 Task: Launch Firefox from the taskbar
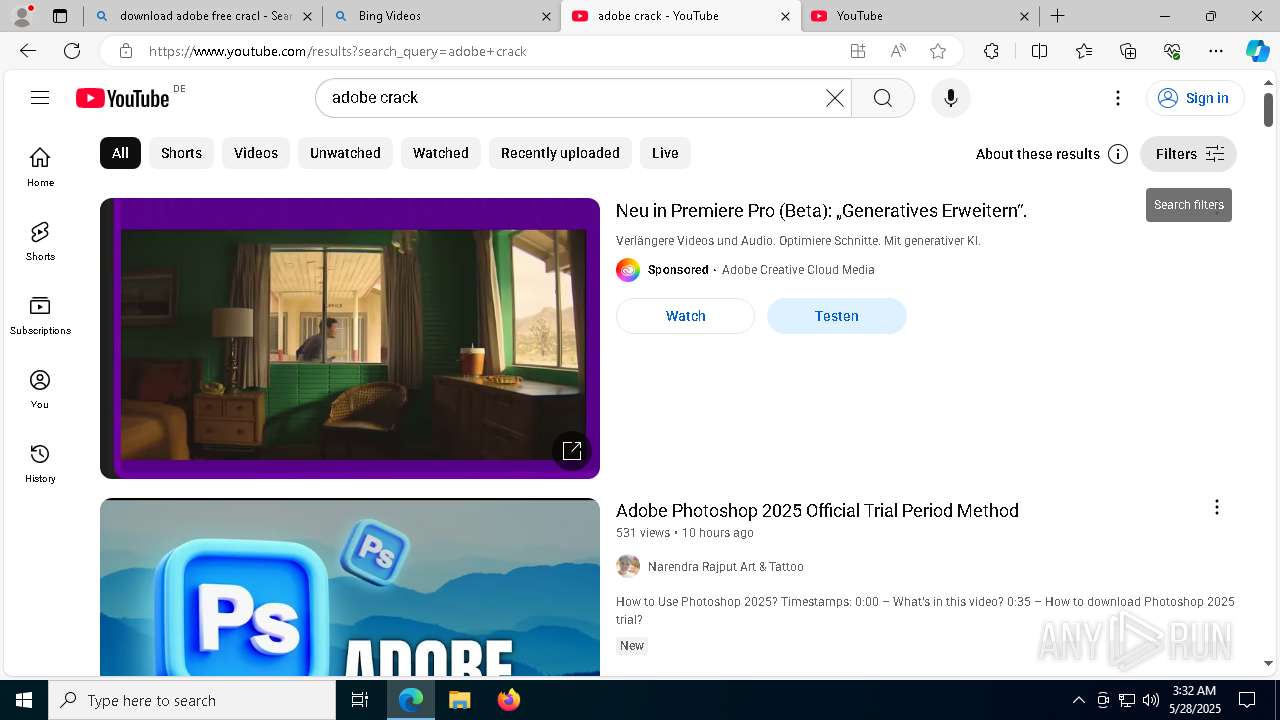point(508,700)
